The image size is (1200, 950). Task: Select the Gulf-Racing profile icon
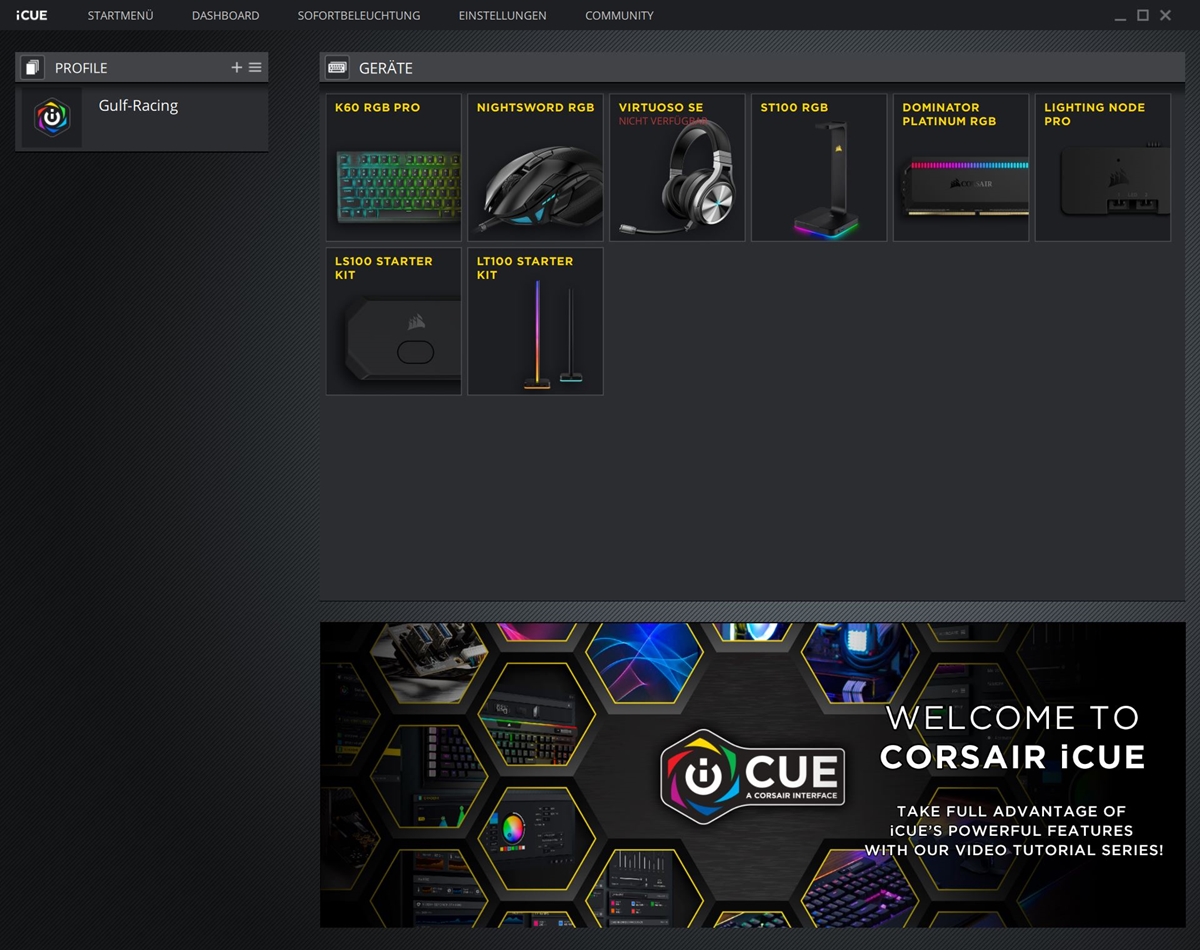52,118
